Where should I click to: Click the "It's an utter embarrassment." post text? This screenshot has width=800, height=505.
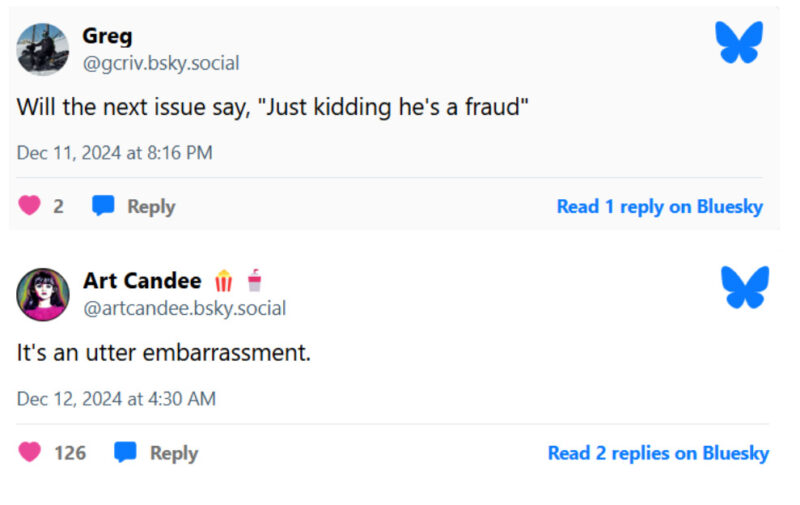(x=164, y=353)
